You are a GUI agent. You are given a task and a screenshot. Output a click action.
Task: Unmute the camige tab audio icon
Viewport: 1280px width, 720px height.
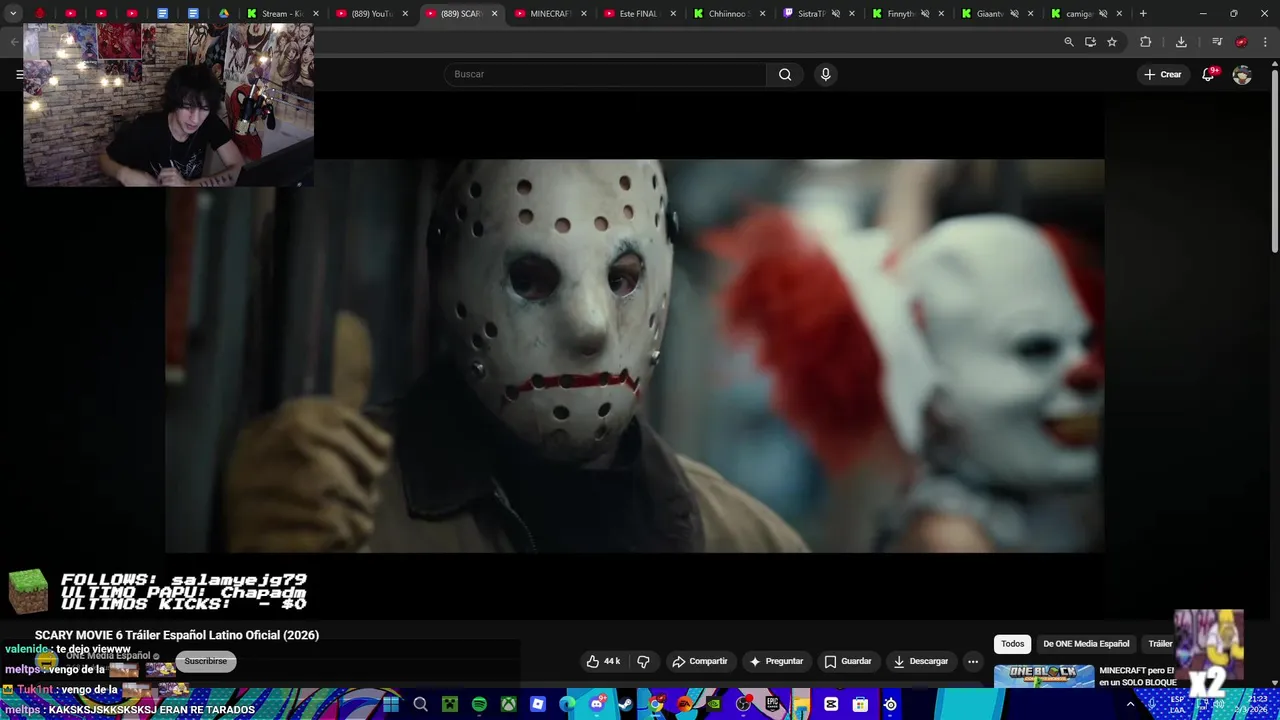(x=1103, y=14)
